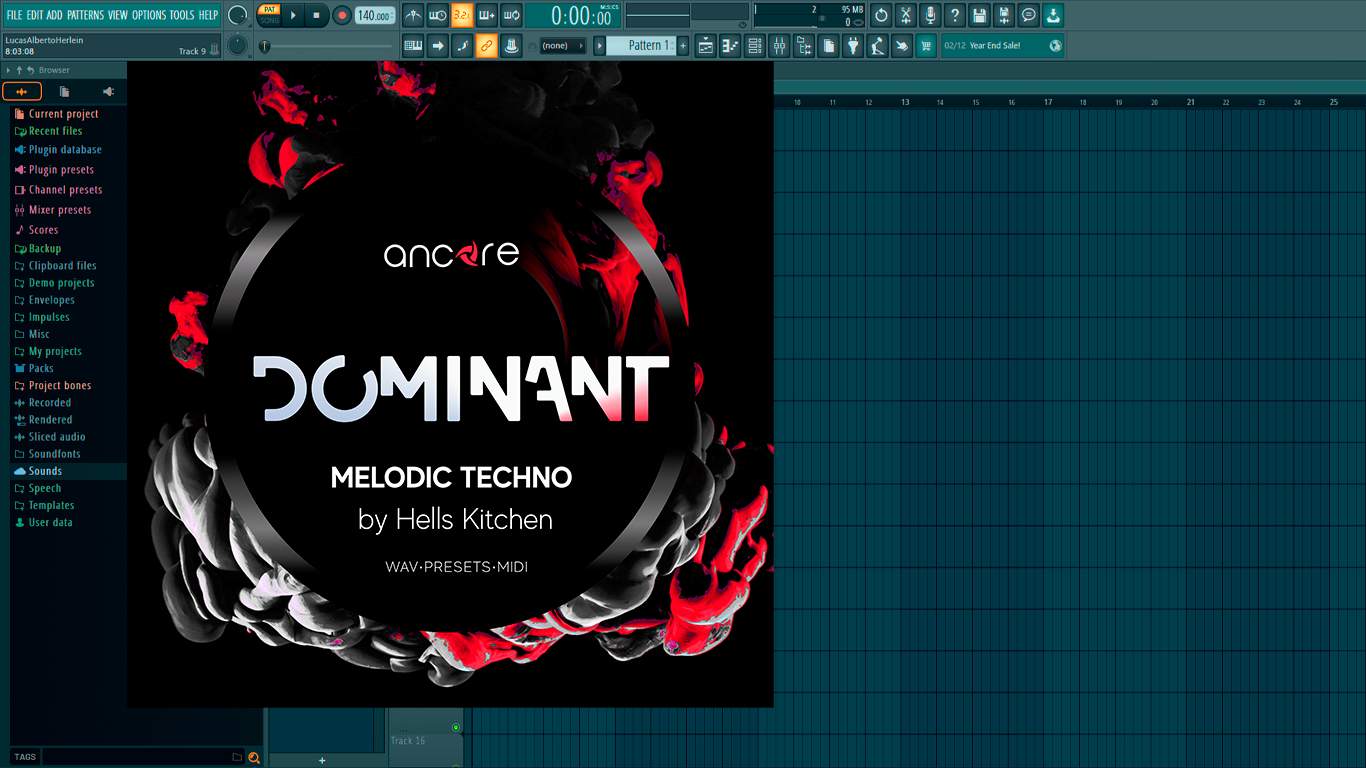1366x768 pixels.
Task: Toggle blend recording overdub
Action: click(x=487, y=15)
